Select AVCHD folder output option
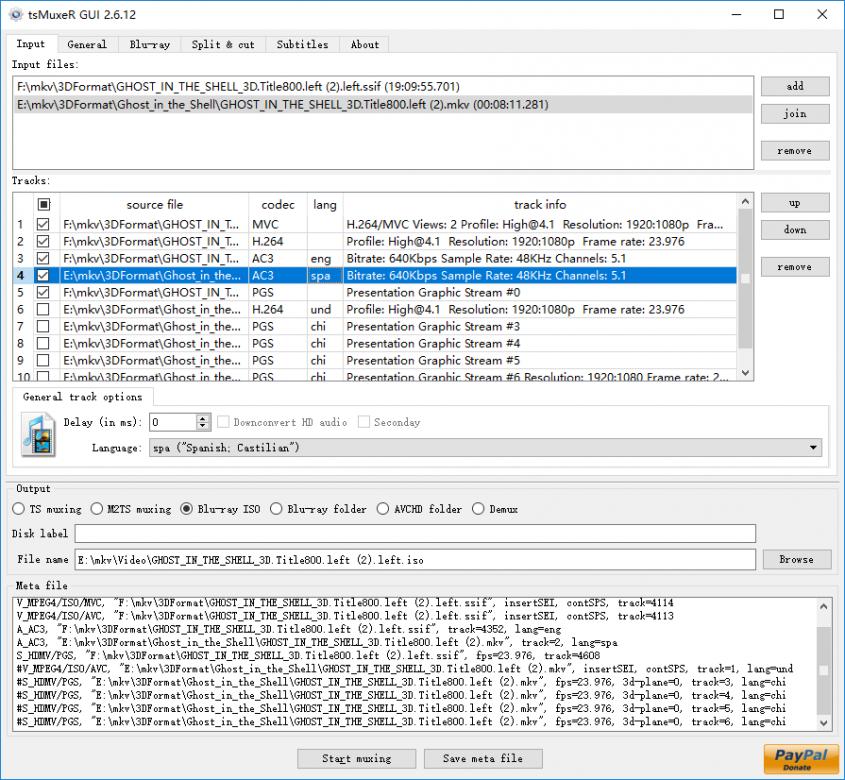This screenshot has height=780, width=845. coord(419,509)
